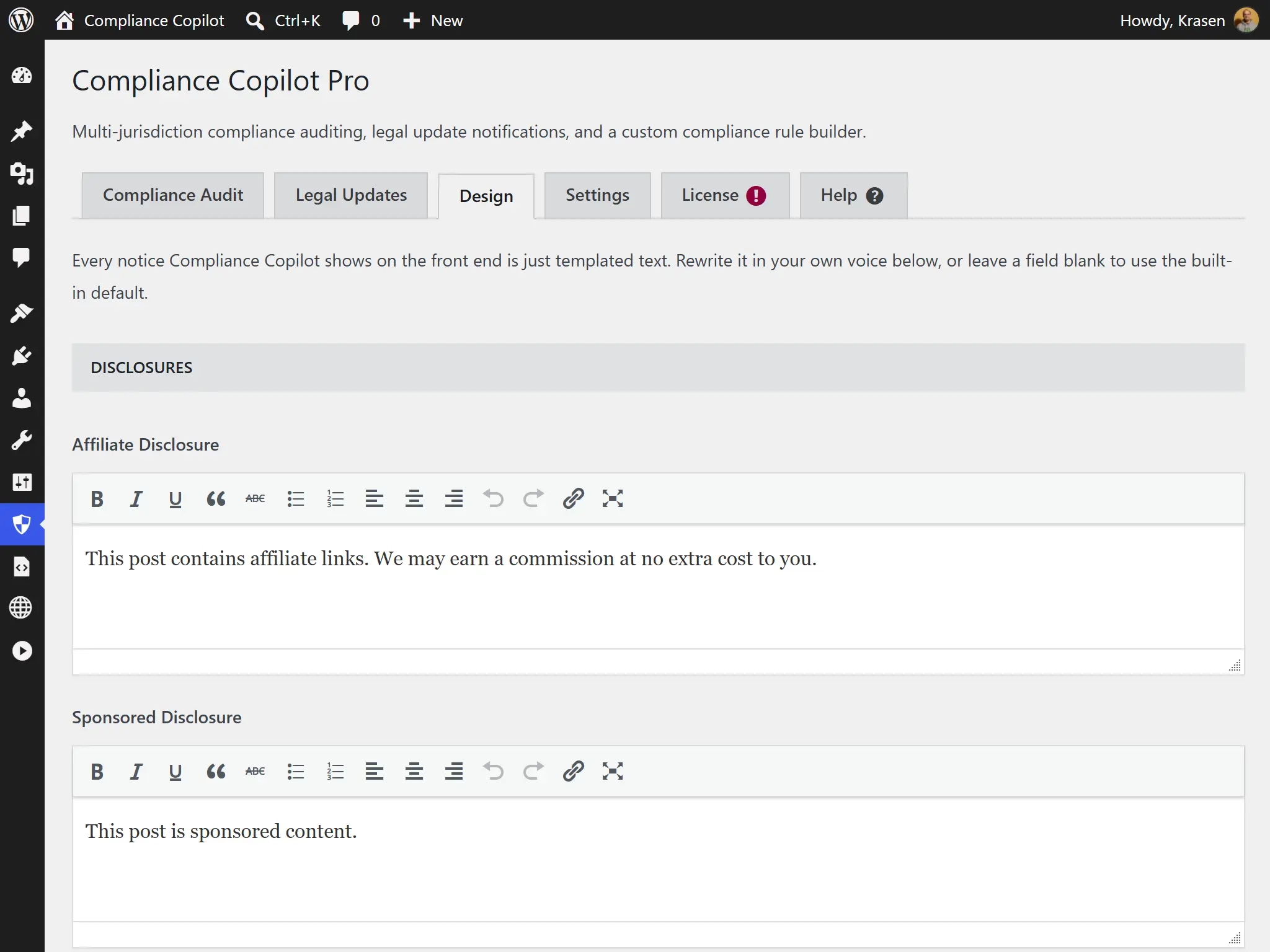Switch to the Compliance Audit tab
Image resolution: width=1270 pixels, height=952 pixels.
[173, 195]
